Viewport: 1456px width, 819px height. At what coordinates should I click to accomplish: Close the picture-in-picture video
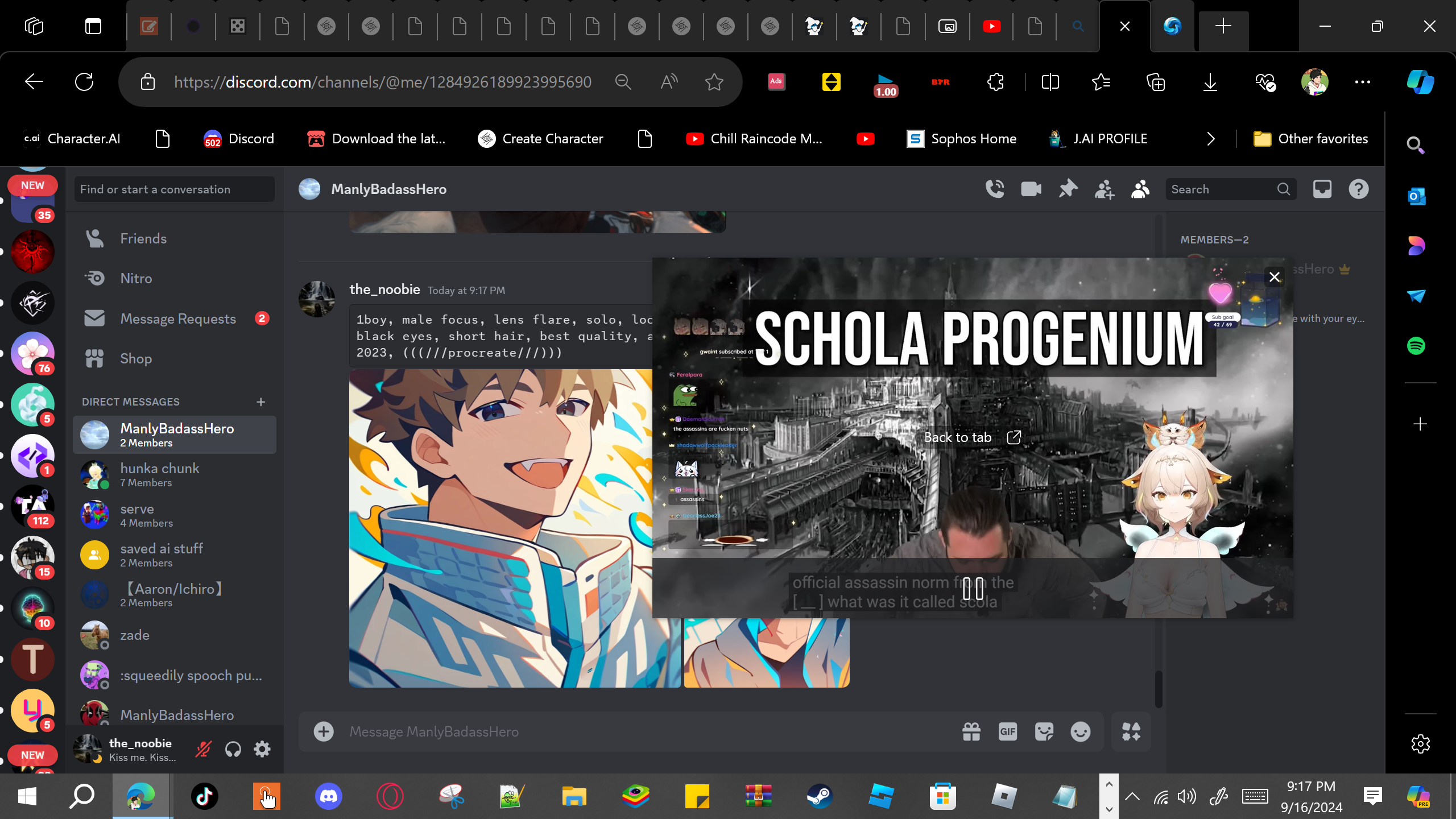1275,277
